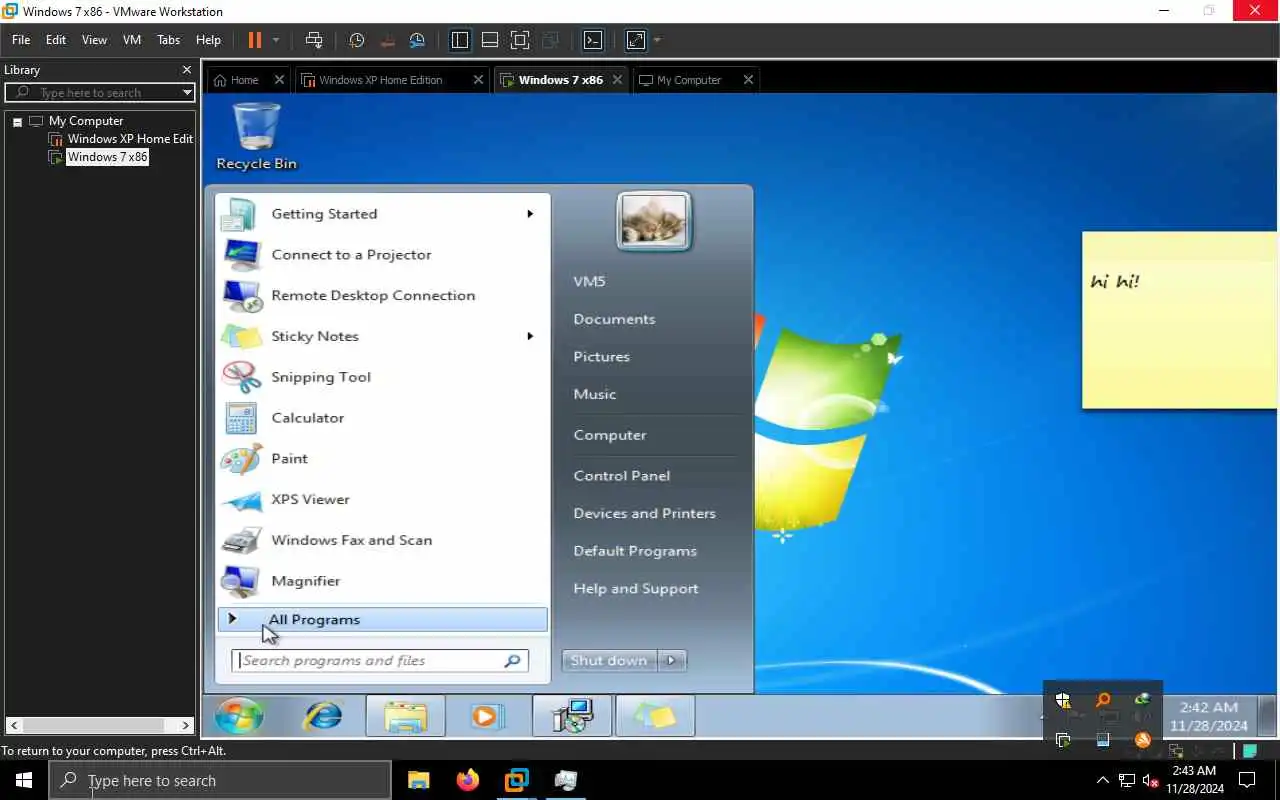Screen dimensions: 1280x800
Task: Open Documents from Start menu
Action: click(x=614, y=319)
